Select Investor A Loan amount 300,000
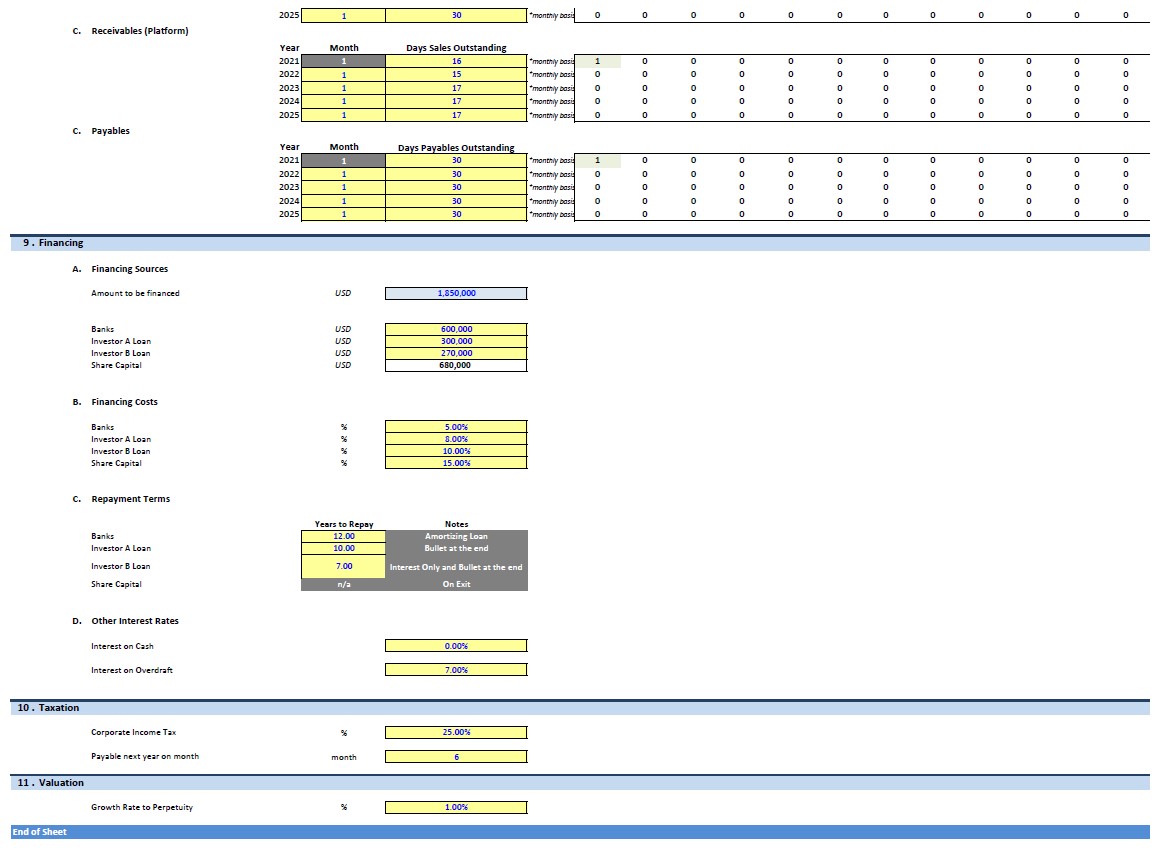 click(x=456, y=341)
